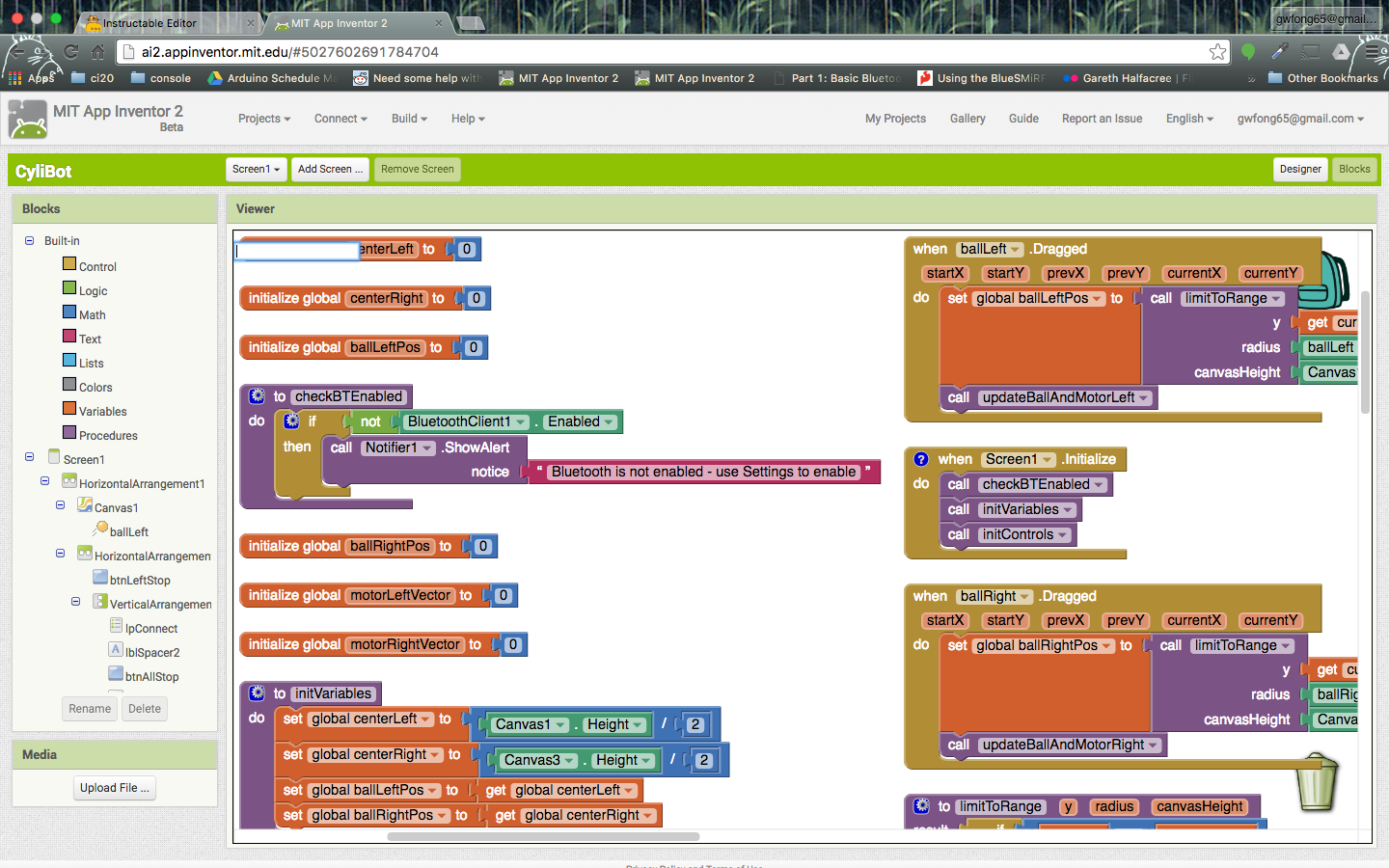
Task: Switch to the Designer view
Action: click(1300, 169)
